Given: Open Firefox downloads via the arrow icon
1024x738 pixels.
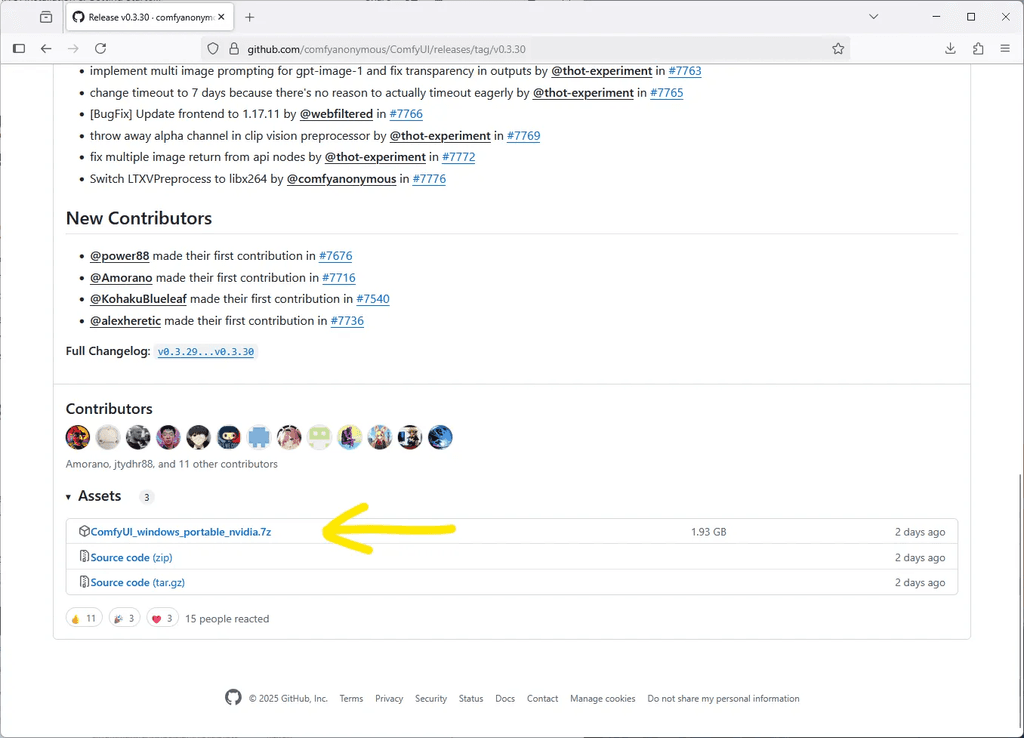Looking at the screenshot, I should point(950,48).
